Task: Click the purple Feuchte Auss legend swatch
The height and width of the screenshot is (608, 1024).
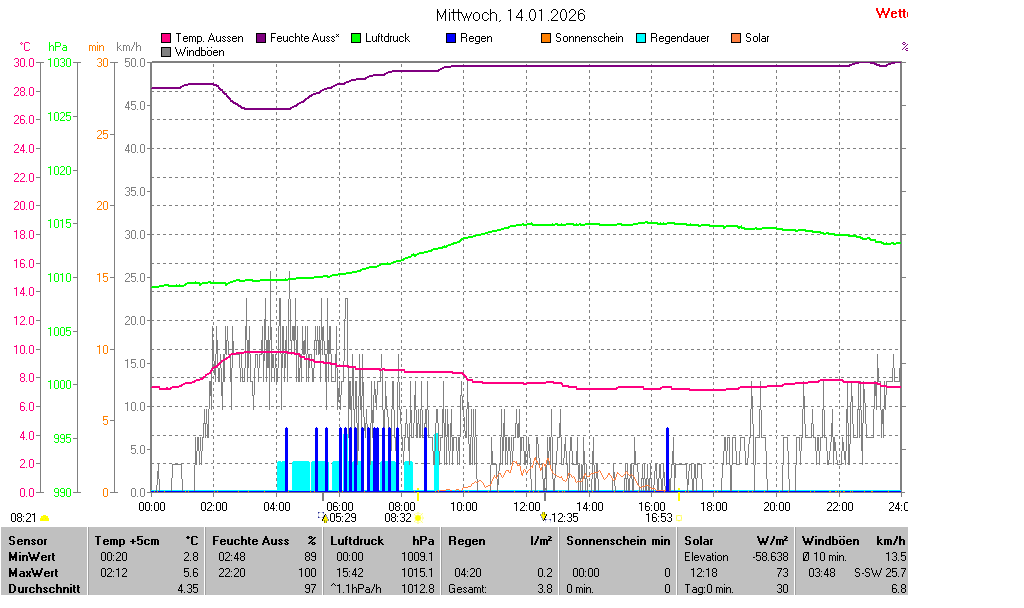Action: 261,38
